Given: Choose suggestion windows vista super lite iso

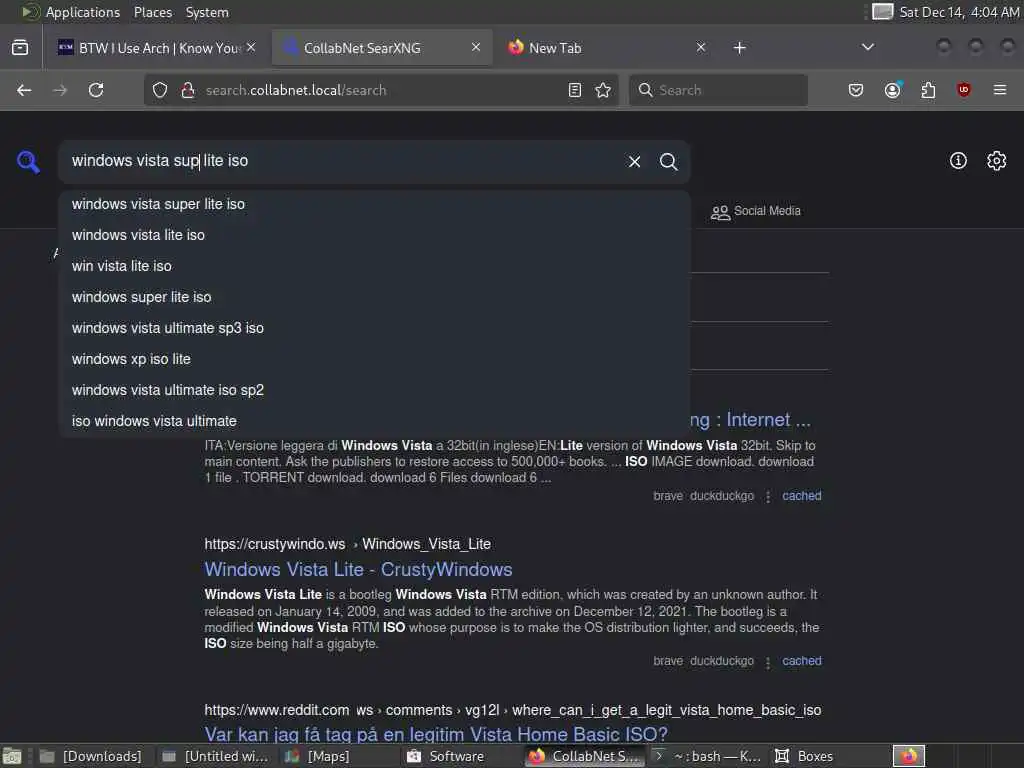Looking at the screenshot, I should [x=374, y=204].
